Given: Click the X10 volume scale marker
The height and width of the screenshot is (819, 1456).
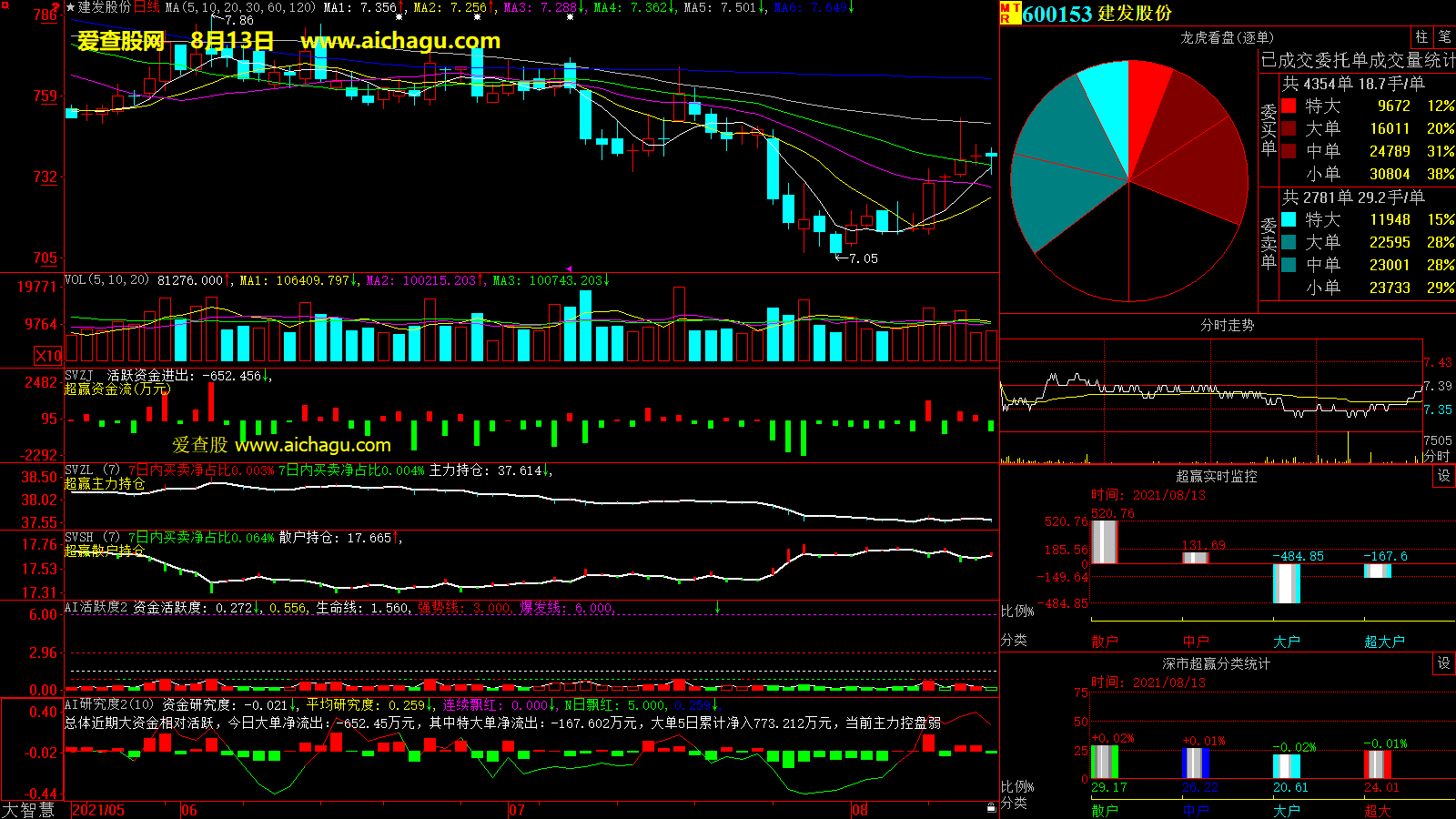Looking at the screenshot, I should [x=48, y=356].
